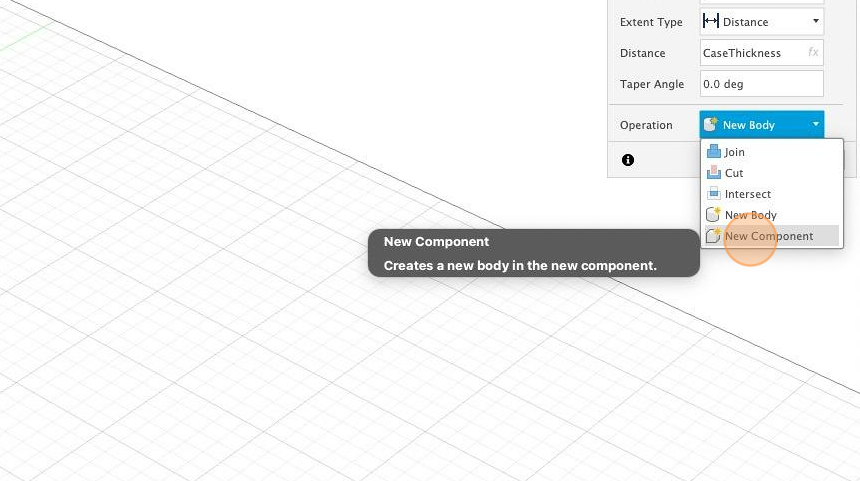Click the selected New Body operation box
The image size is (860, 481).
[761, 125]
